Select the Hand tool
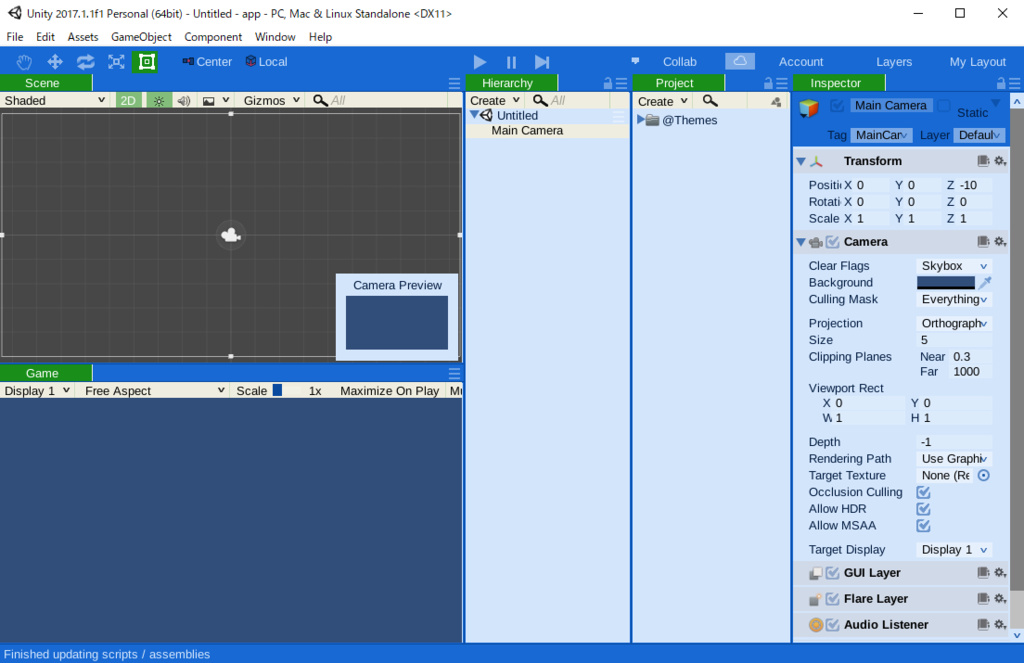 [24, 62]
